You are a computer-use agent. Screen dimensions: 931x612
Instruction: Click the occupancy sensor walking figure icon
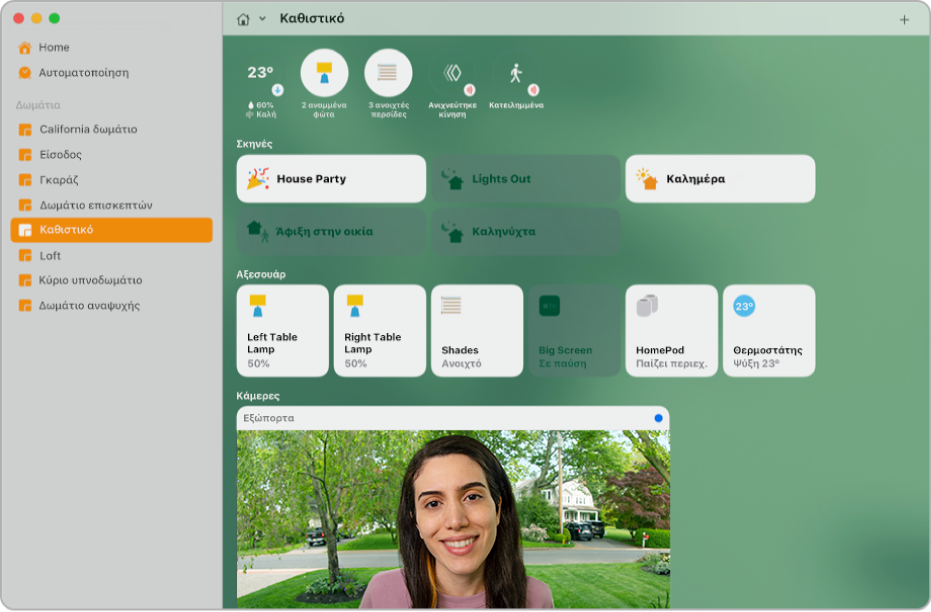pyautogui.click(x=516, y=73)
